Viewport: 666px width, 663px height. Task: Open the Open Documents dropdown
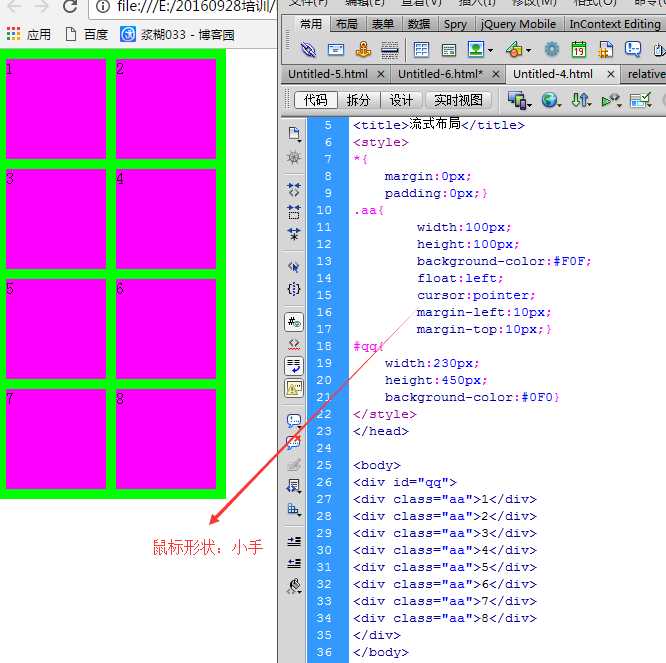294,134
